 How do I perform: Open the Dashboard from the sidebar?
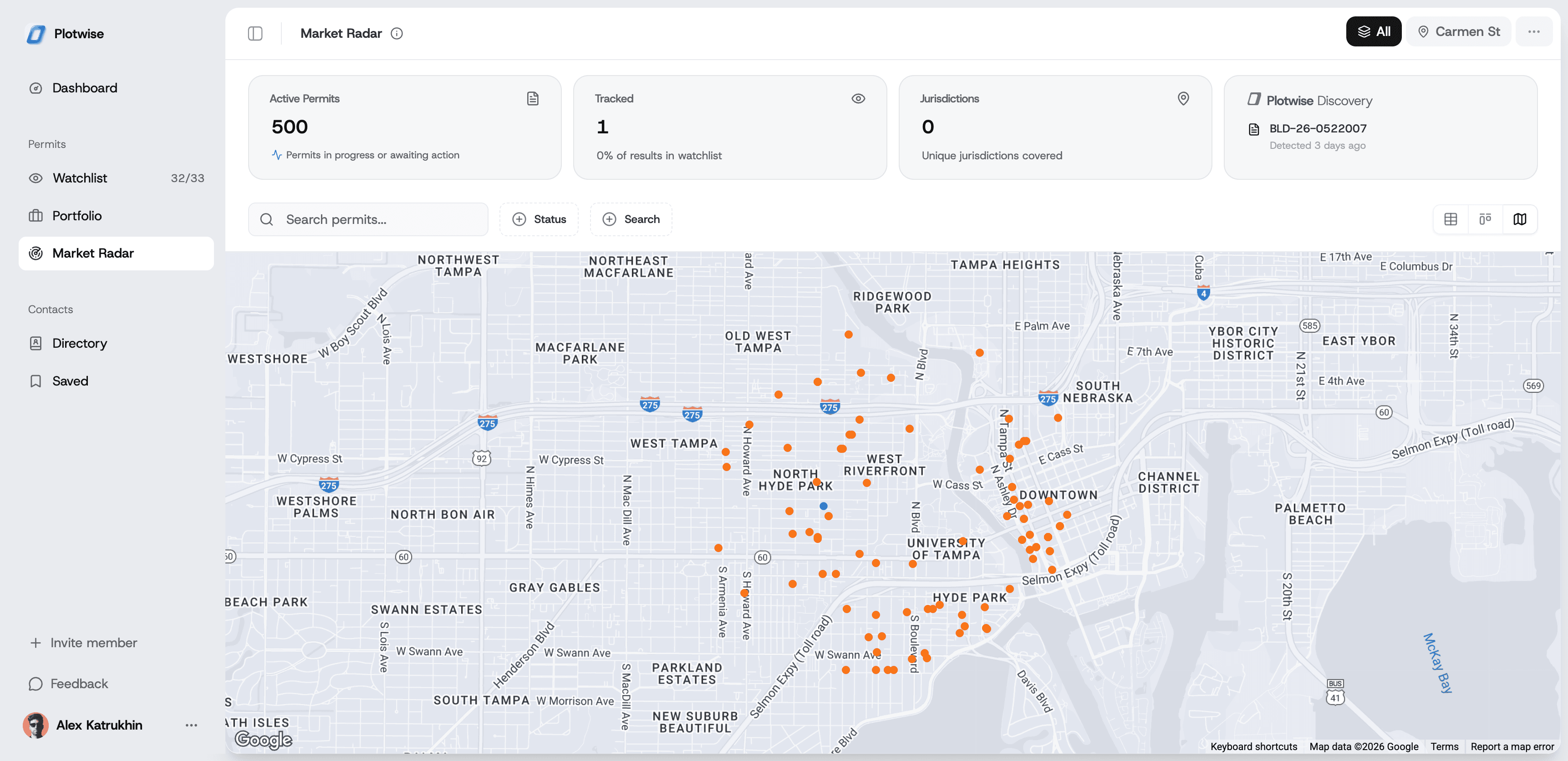pyautogui.click(x=85, y=87)
